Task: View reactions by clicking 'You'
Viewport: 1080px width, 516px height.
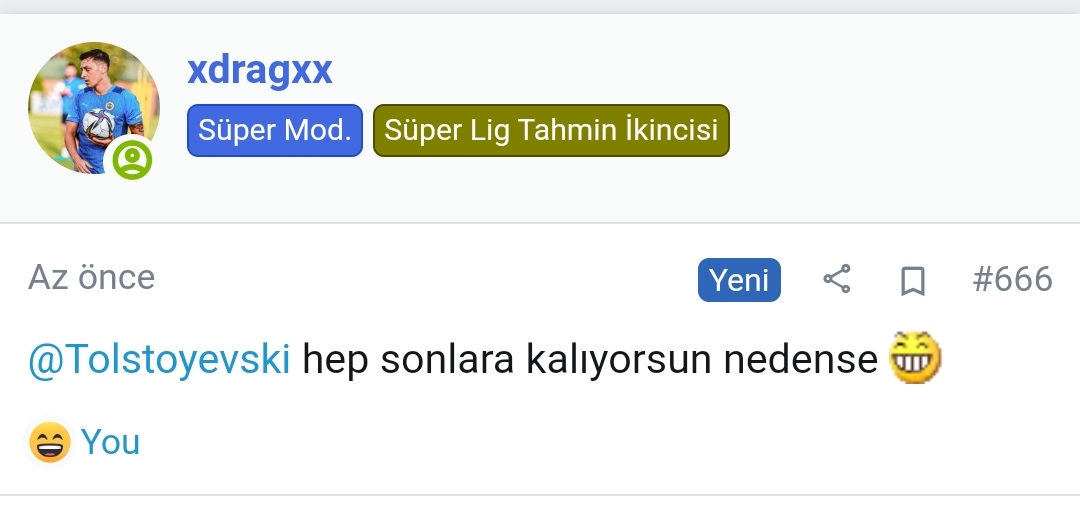Action: (110, 442)
